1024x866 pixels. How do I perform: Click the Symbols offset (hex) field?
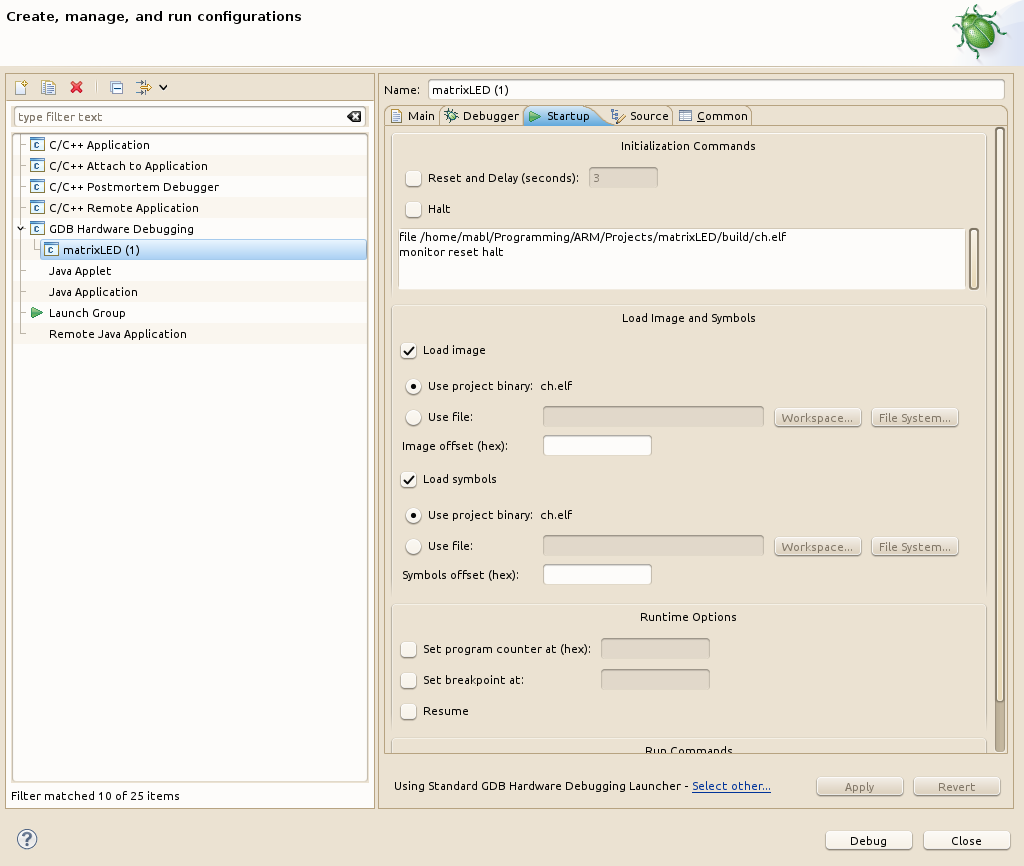(597, 575)
